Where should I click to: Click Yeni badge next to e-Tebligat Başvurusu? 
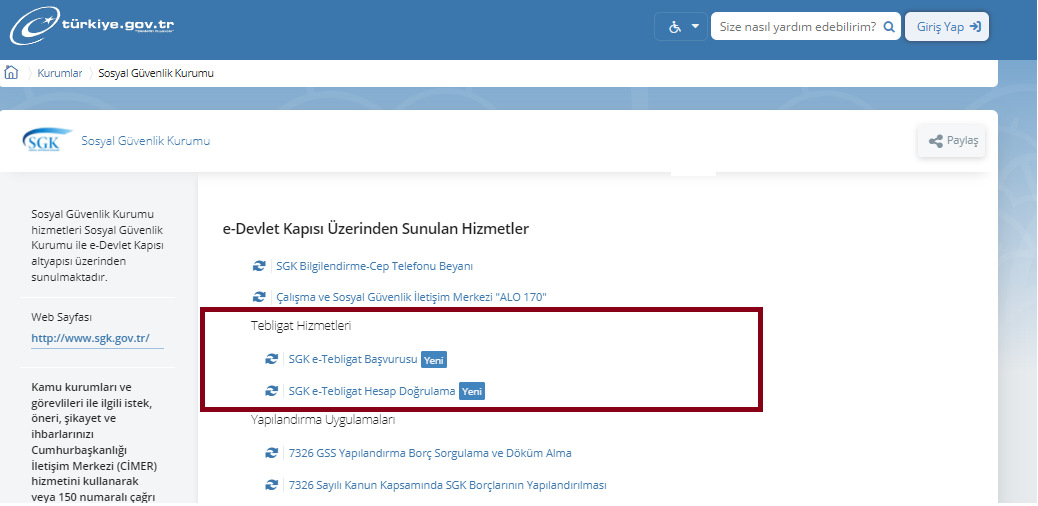(434, 360)
